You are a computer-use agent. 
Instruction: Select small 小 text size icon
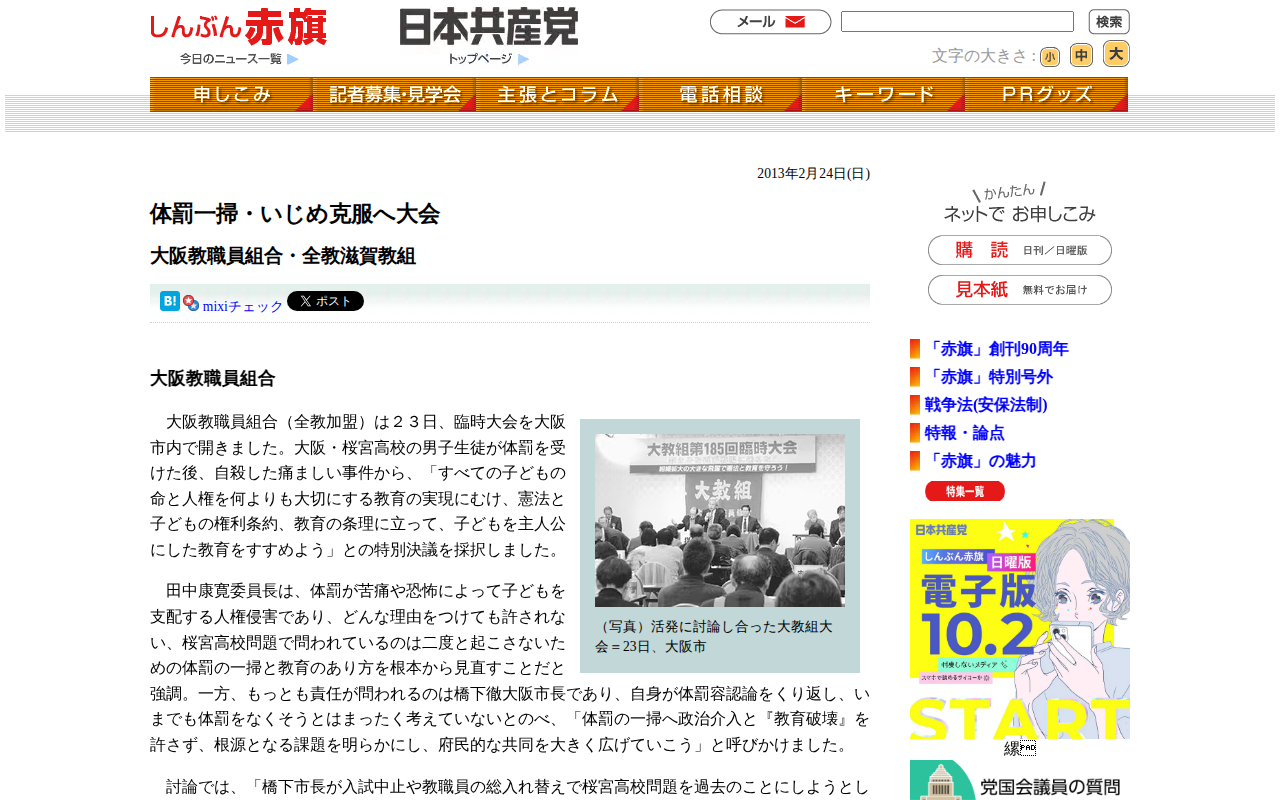[x=1050, y=57]
